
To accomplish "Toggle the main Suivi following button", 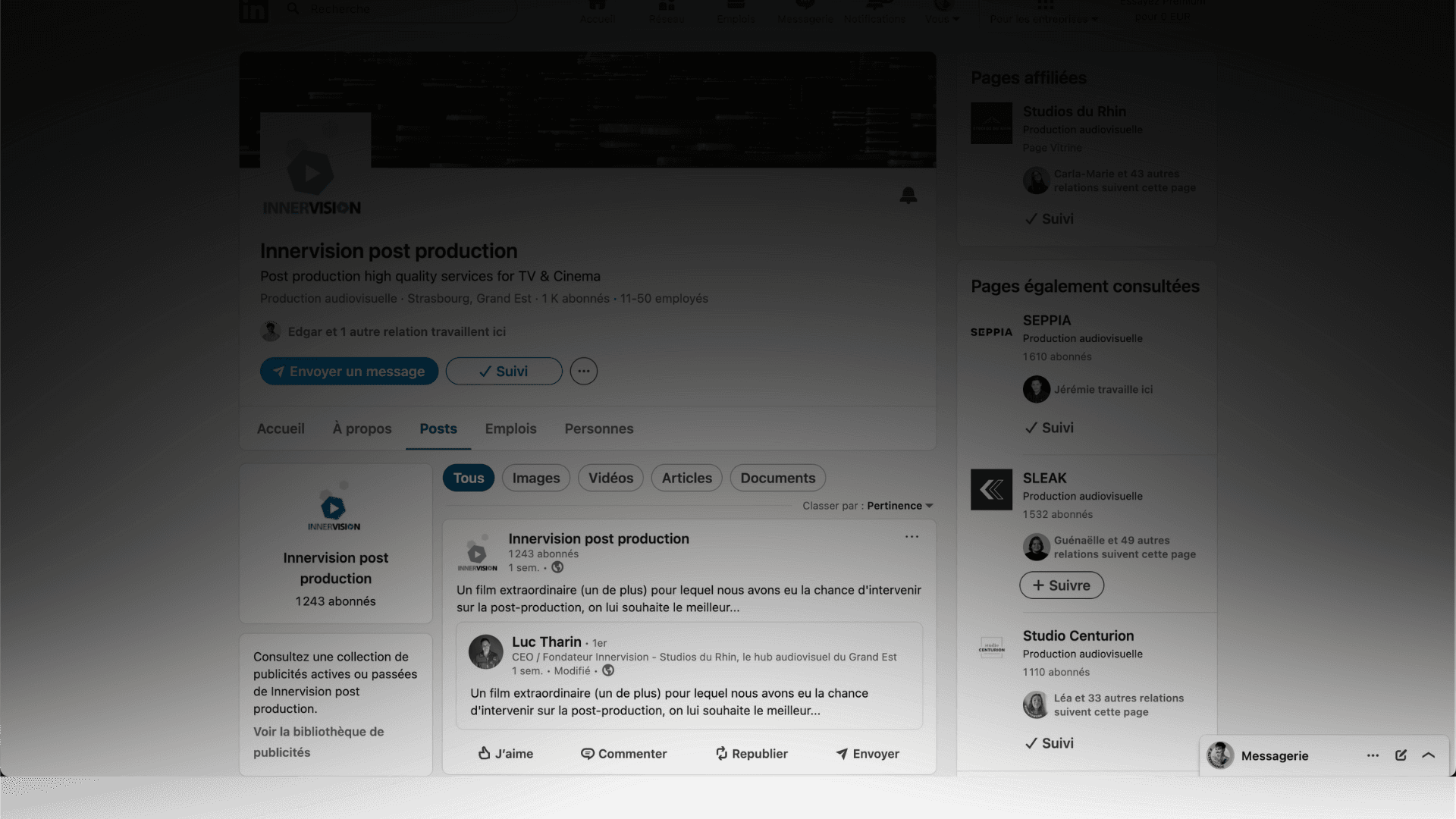I will (x=504, y=371).
